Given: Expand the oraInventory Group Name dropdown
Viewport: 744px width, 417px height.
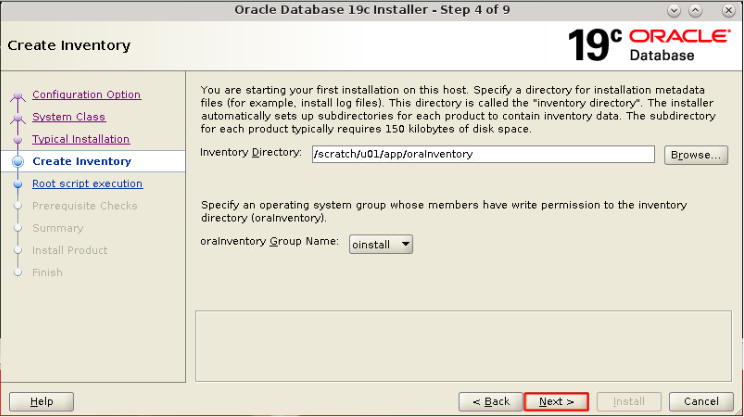Looking at the screenshot, I should [x=381, y=244].
